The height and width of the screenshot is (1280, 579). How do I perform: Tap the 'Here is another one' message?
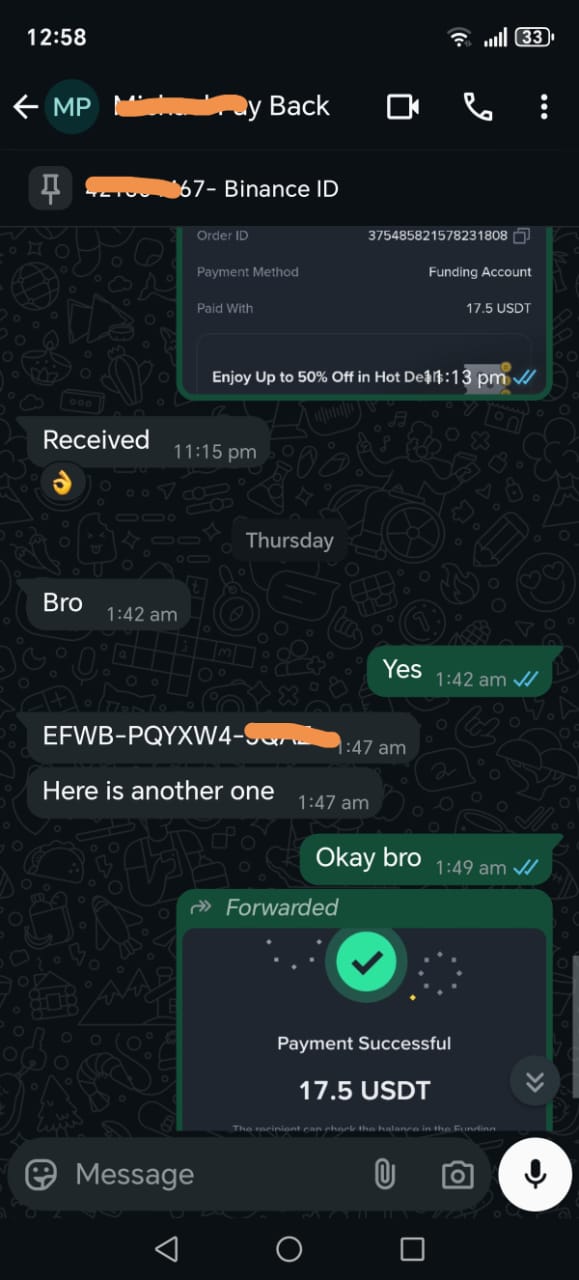click(204, 791)
